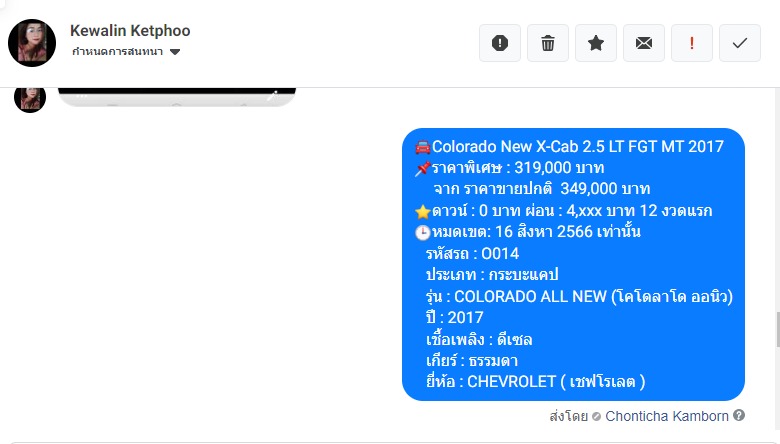Click the clock emoji beside หมดเขต line
Screen dimensions: 780x444
pyautogui.click(x=423, y=233)
